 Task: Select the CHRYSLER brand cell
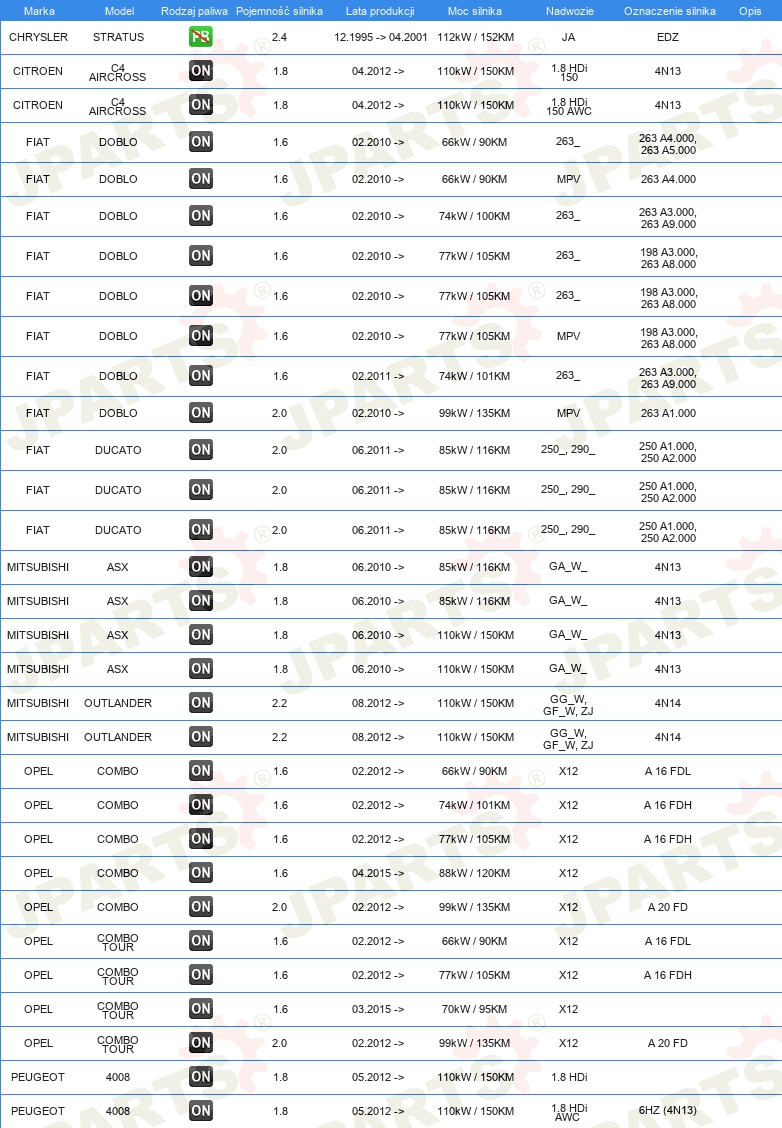click(x=38, y=37)
